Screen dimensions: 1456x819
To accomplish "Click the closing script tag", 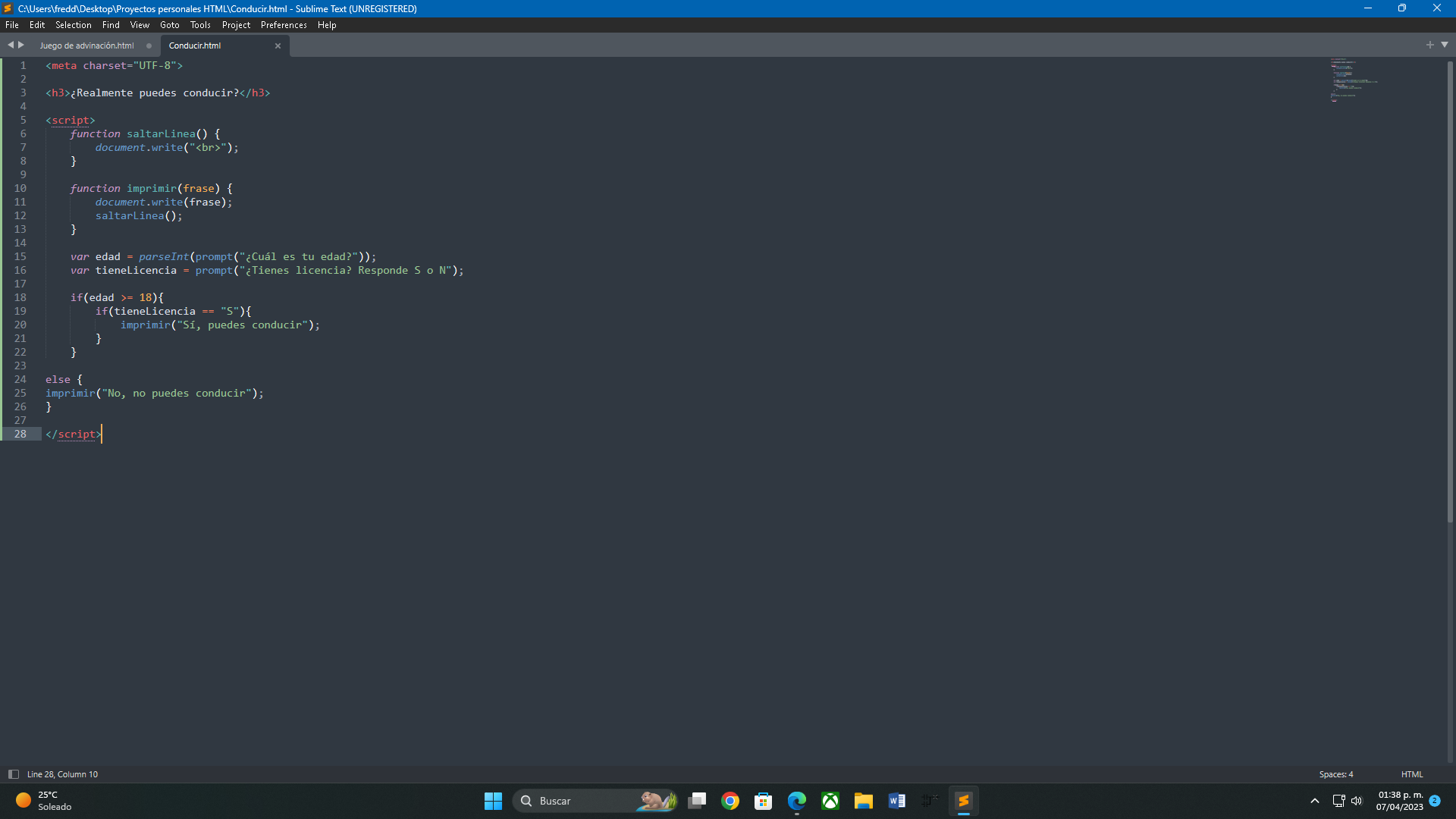I will 74,434.
